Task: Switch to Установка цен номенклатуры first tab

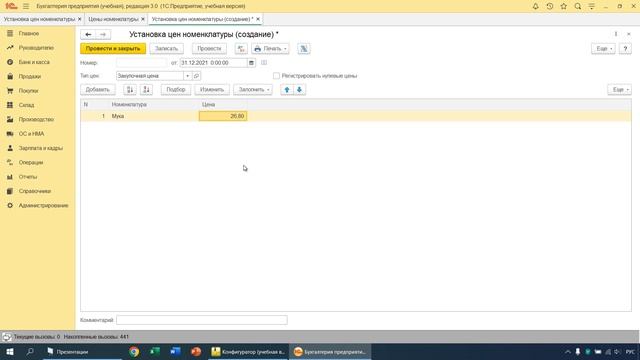Action: pos(39,19)
